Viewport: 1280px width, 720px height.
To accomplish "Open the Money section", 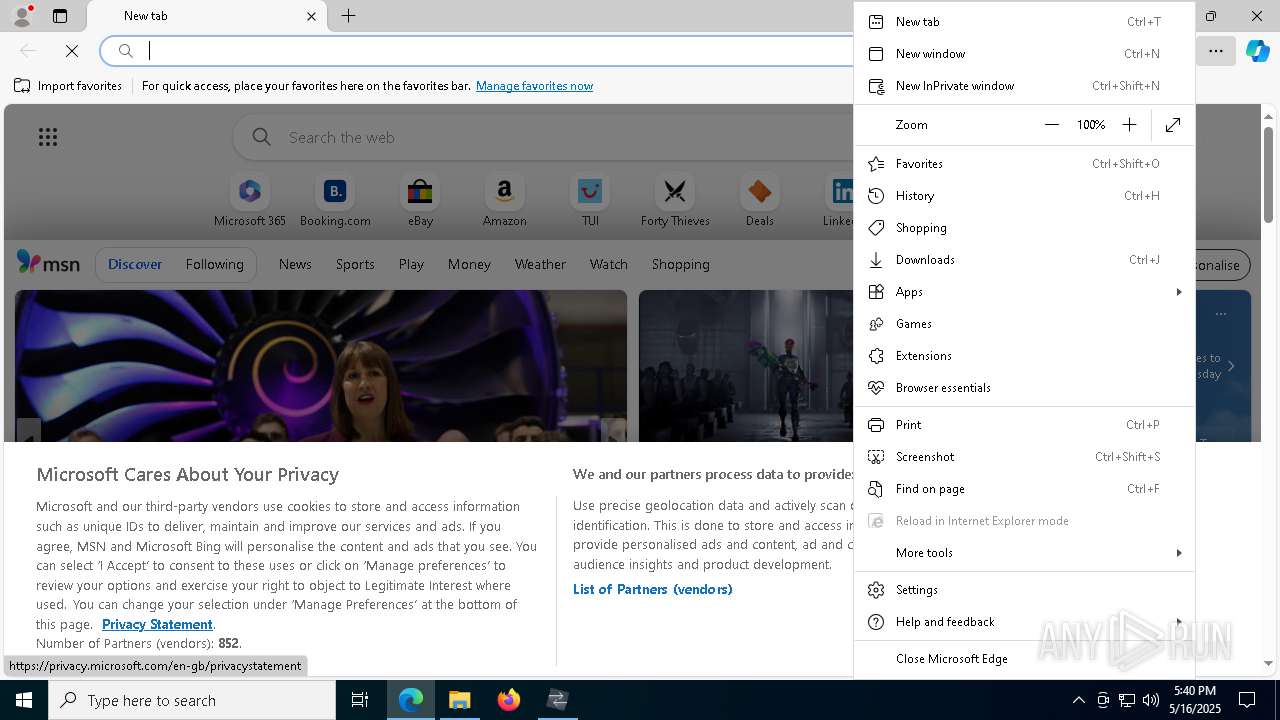I will [469, 264].
